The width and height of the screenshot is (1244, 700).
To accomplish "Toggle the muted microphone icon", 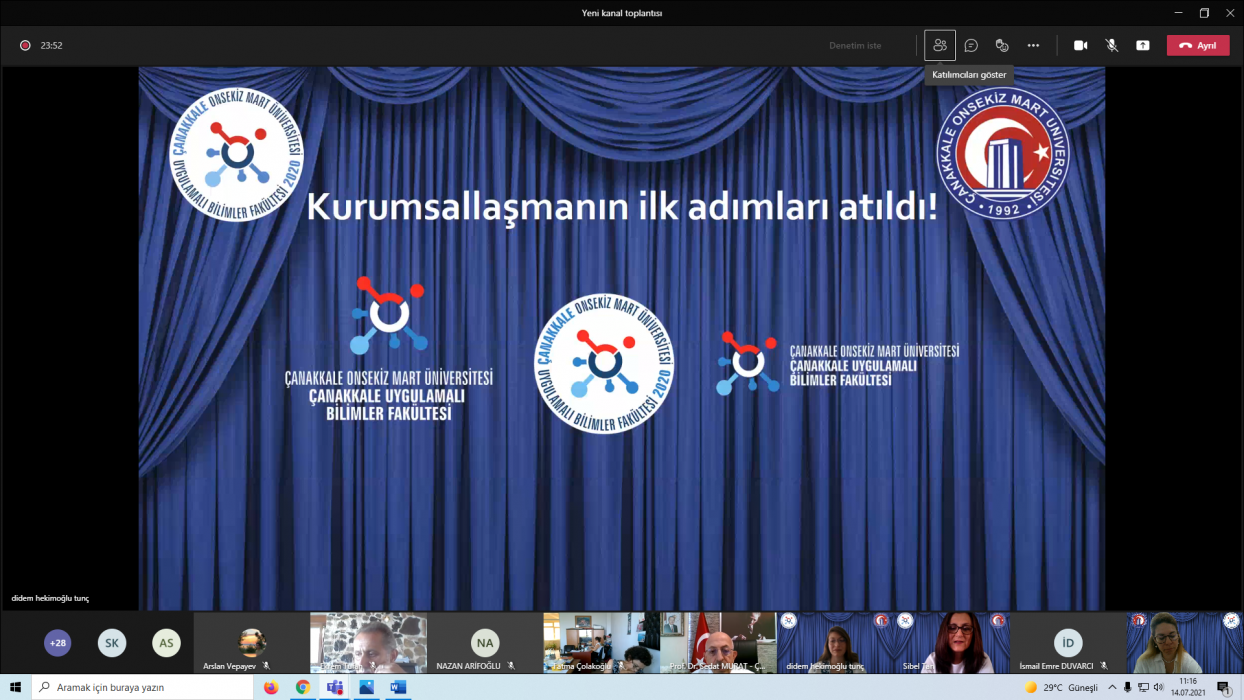I will click(x=1111, y=45).
